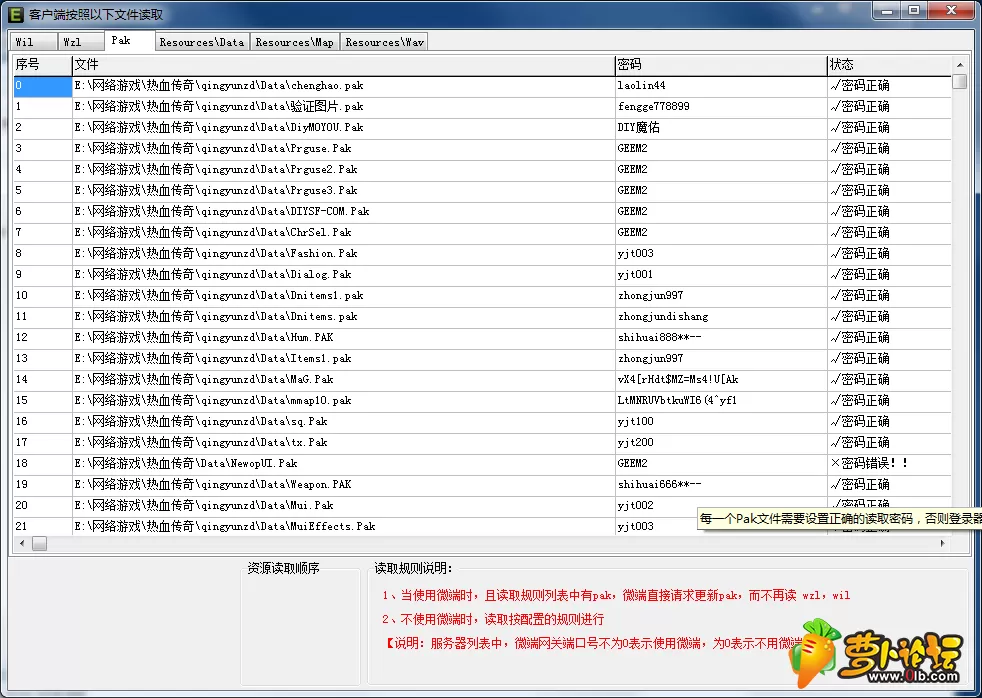Switch to the Wzl tab

click(x=81, y=42)
